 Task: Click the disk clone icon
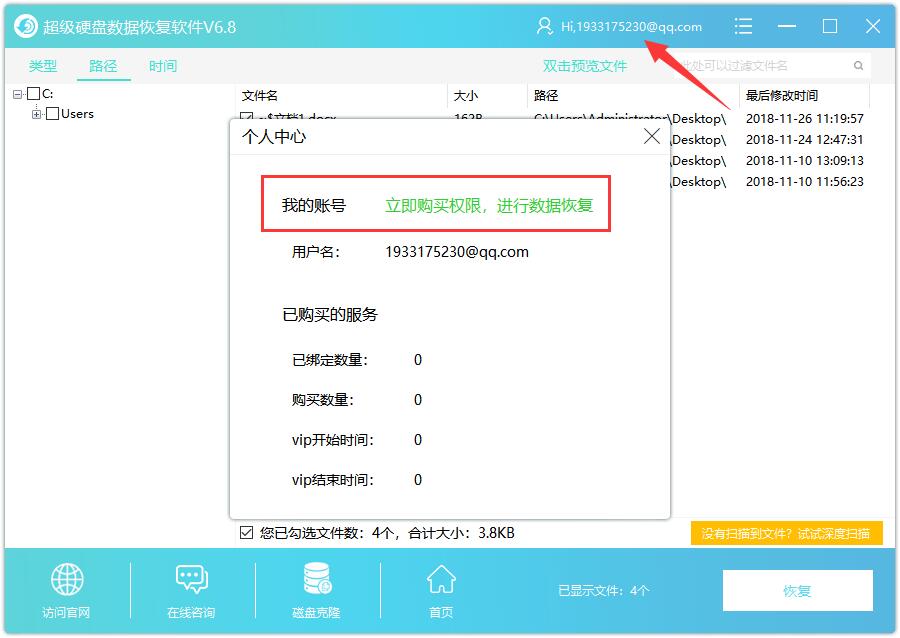pyautogui.click(x=317, y=580)
